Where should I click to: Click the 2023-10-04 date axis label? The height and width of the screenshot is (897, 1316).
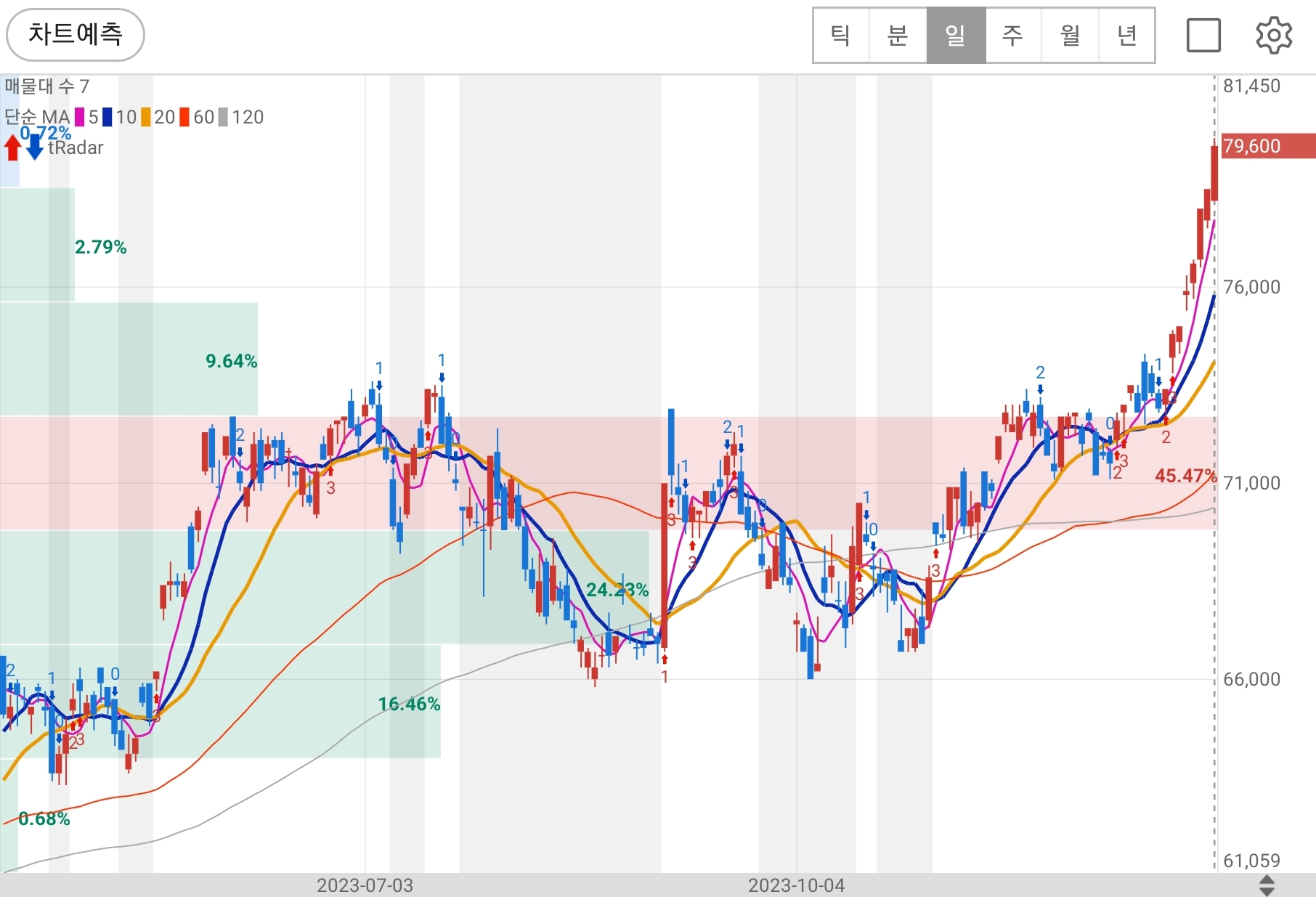pyautogui.click(x=796, y=885)
